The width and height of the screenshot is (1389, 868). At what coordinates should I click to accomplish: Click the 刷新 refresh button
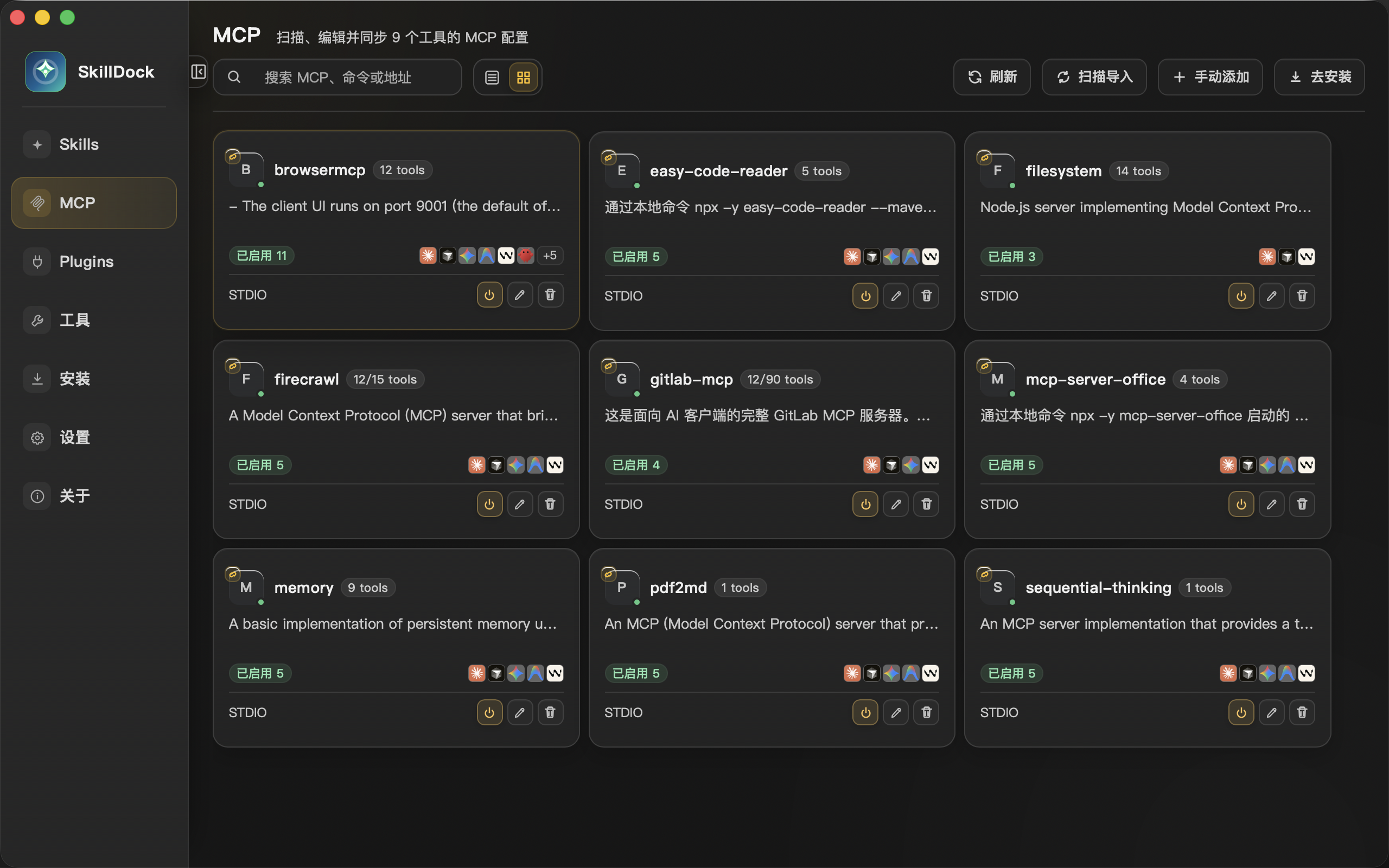click(x=991, y=77)
